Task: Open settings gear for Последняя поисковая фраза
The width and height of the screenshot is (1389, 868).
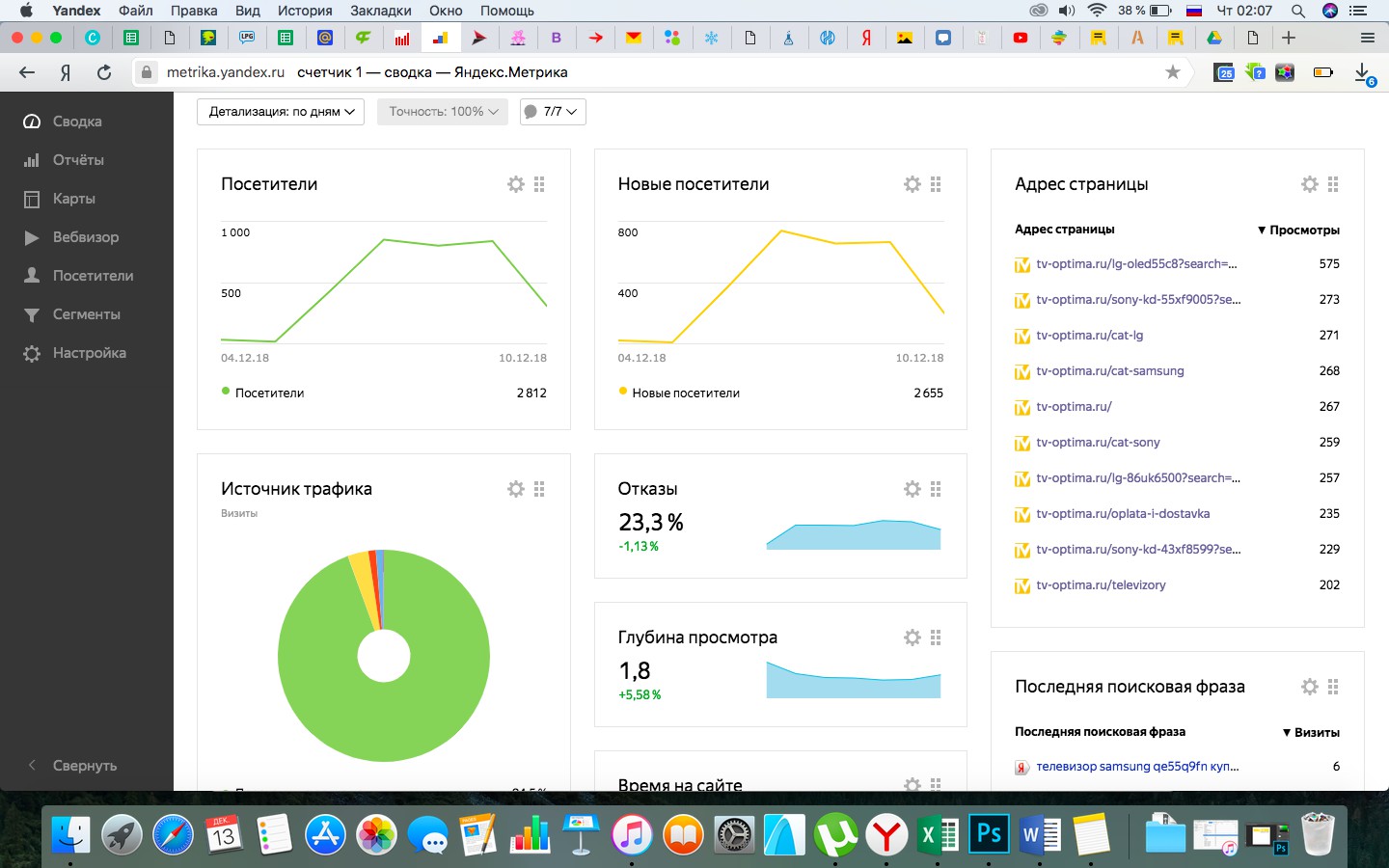Action: click(1310, 687)
